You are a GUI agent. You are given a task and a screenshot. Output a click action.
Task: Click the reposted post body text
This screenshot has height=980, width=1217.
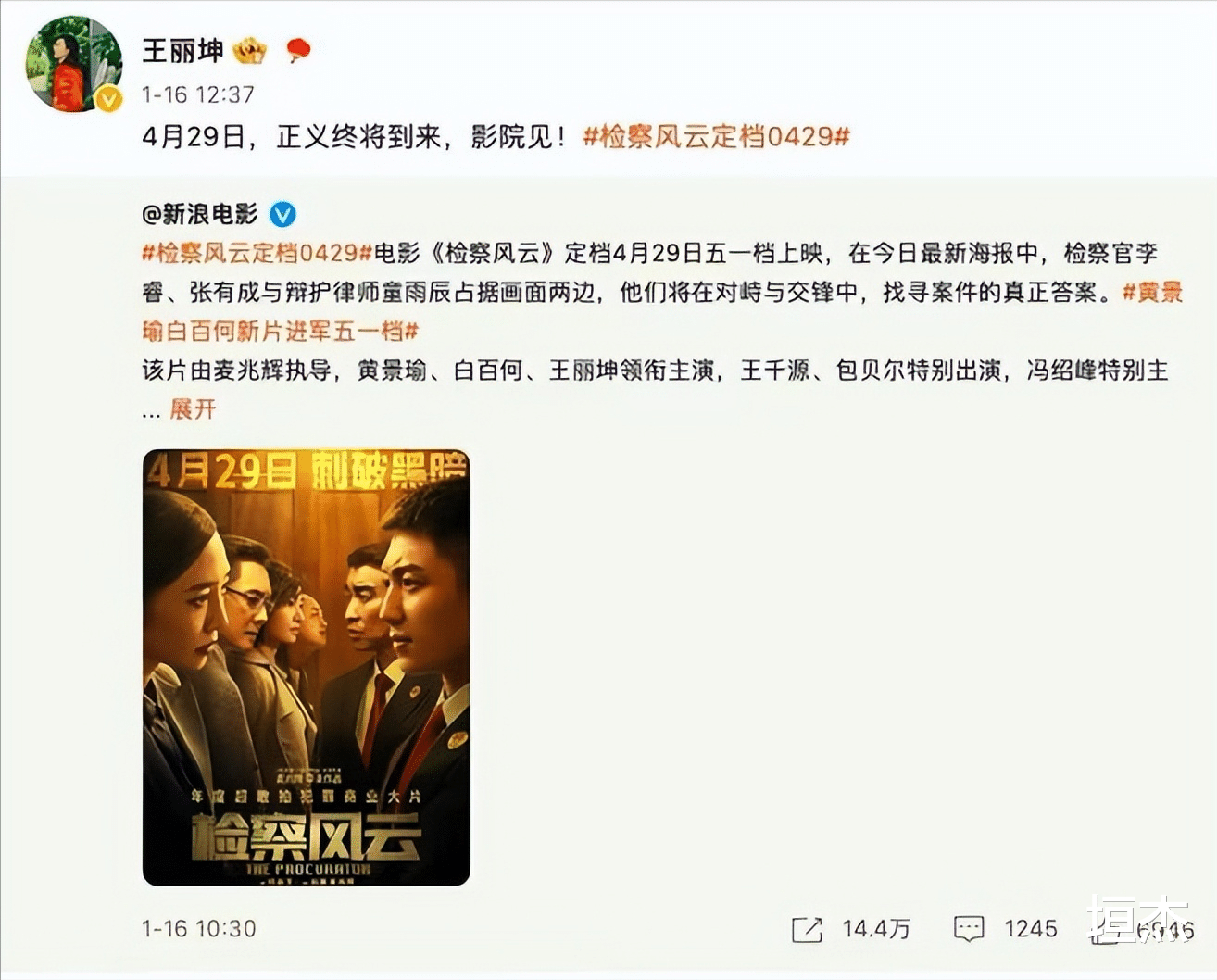[x=662, y=331]
